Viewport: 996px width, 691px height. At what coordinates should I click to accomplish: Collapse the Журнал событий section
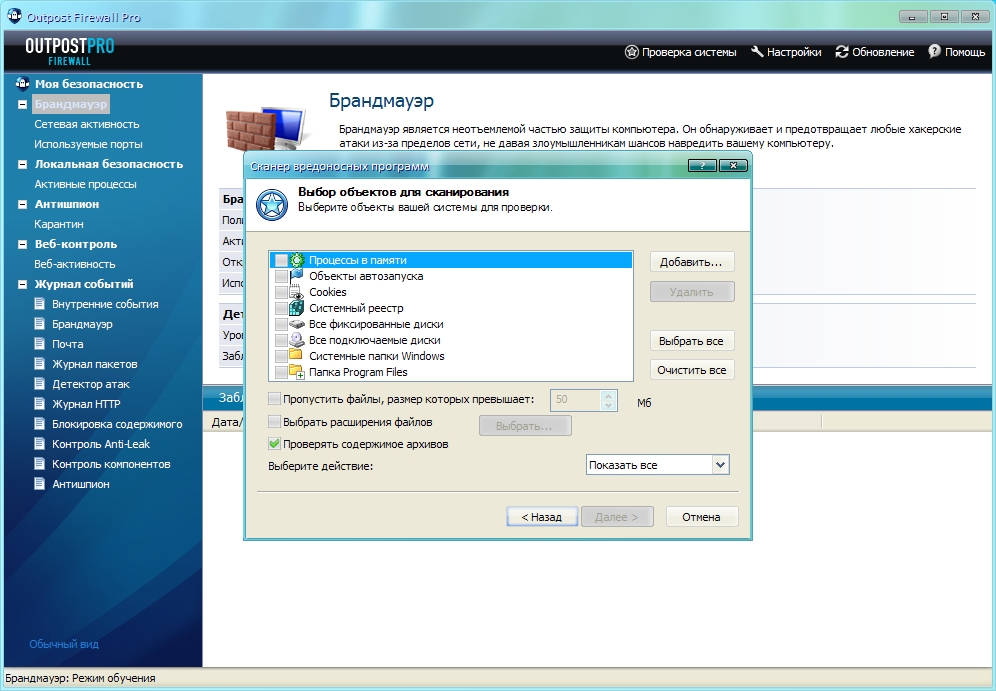[22, 285]
